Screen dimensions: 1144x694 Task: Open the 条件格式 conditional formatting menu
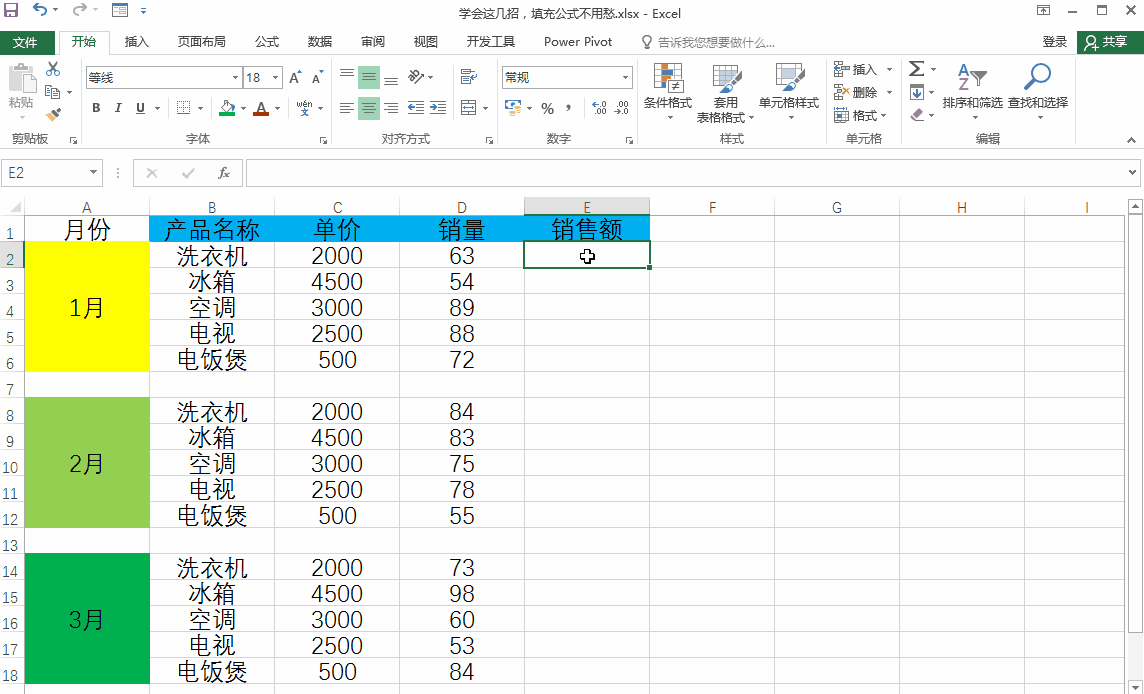click(x=668, y=92)
